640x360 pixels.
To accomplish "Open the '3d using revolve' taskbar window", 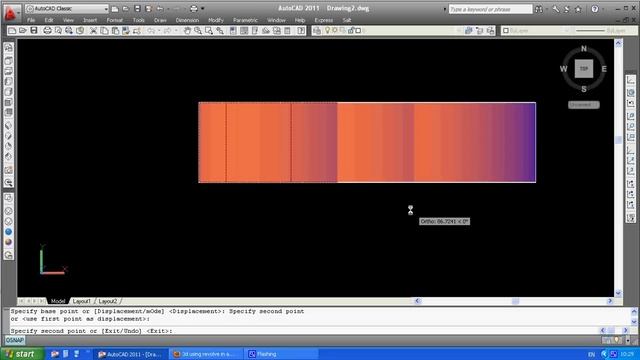I will click(206, 354).
